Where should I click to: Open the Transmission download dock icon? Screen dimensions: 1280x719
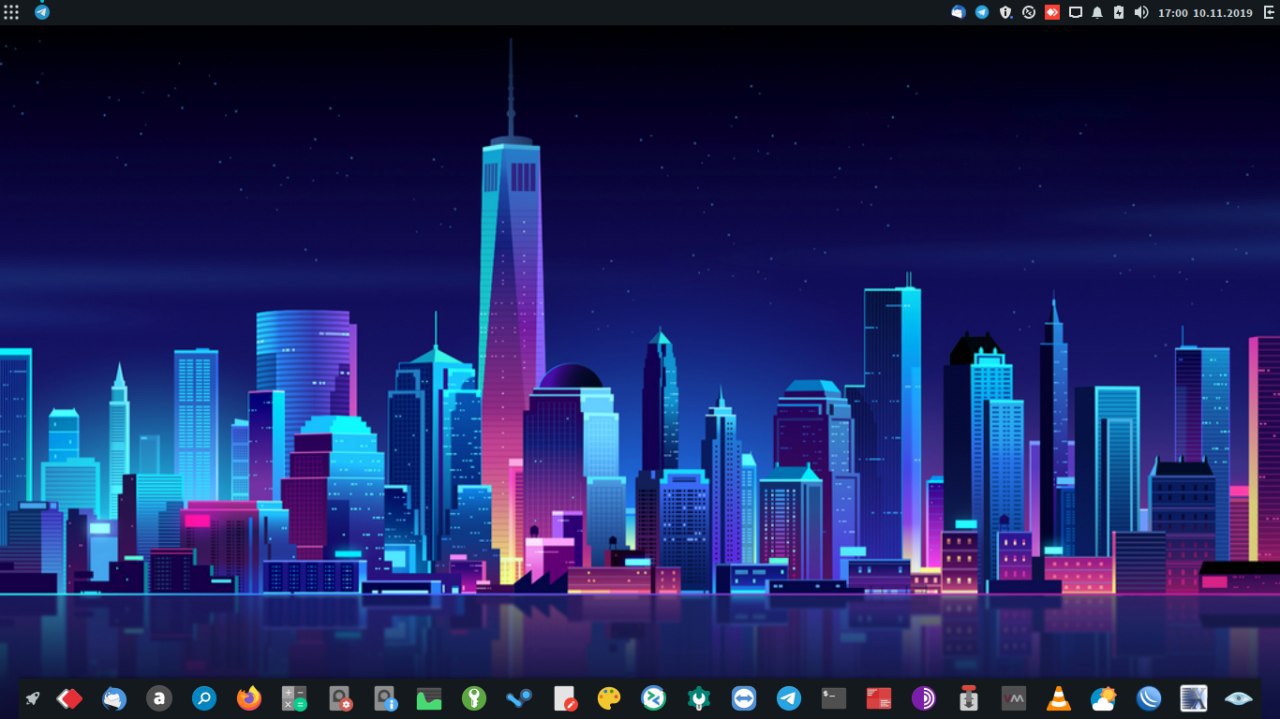968,698
